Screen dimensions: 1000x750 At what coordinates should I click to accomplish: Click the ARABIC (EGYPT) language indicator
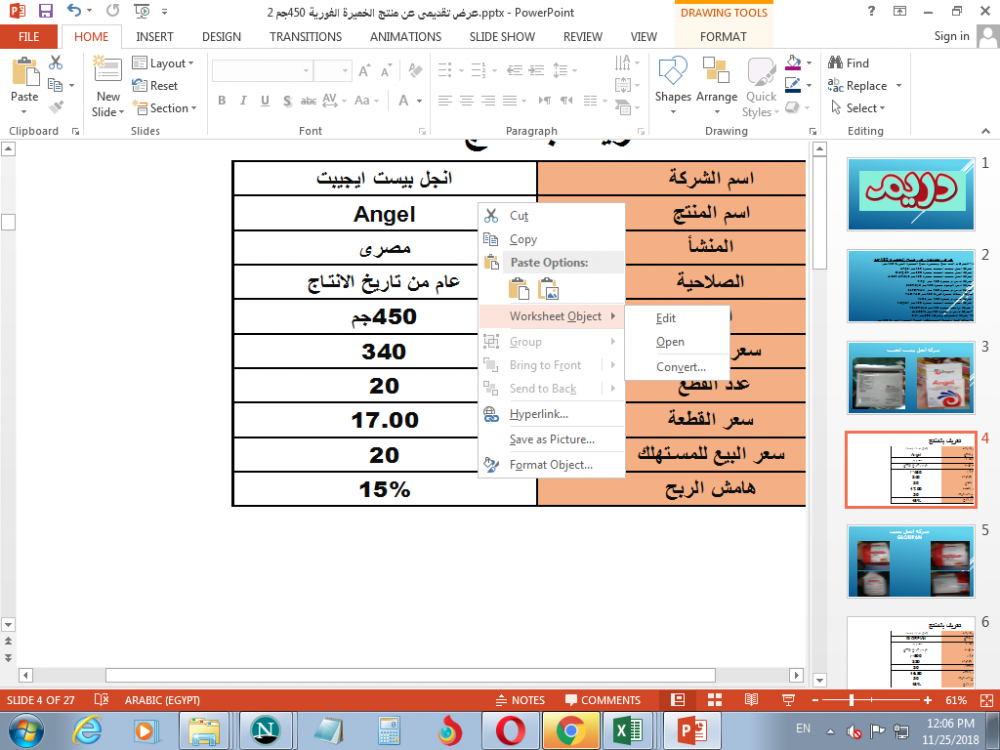pyautogui.click(x=162, y=700)
